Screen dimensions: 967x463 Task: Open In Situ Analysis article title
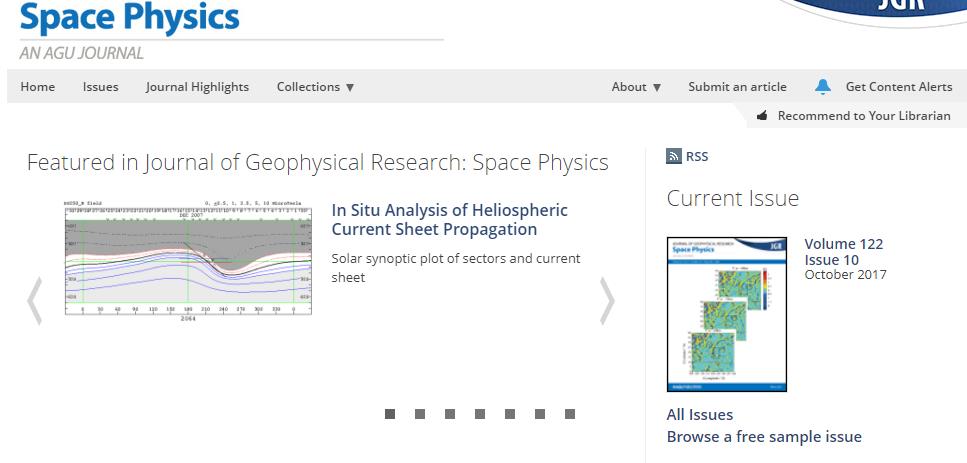point(450,219)
